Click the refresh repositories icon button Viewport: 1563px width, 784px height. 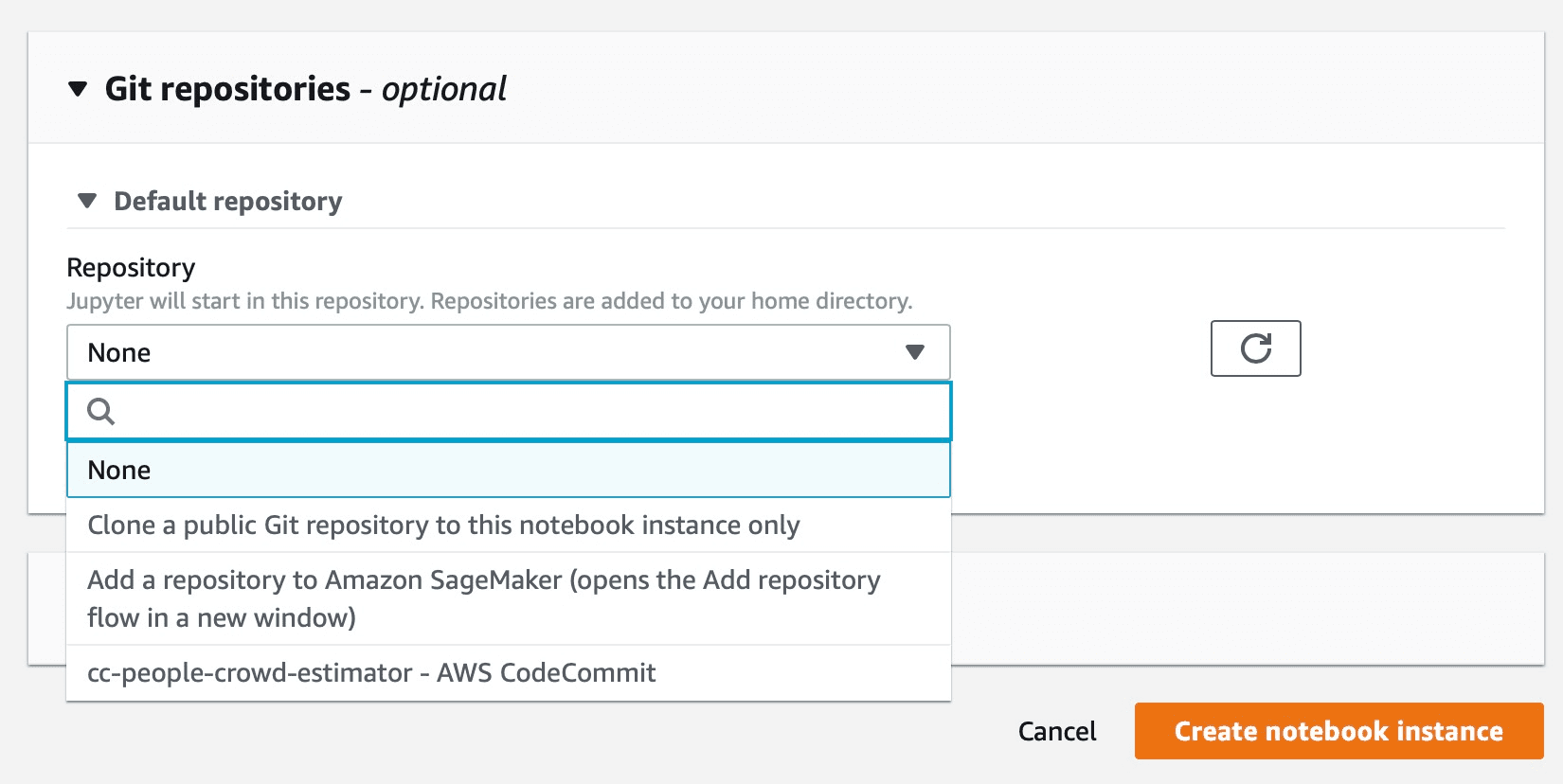[1255, 348]
